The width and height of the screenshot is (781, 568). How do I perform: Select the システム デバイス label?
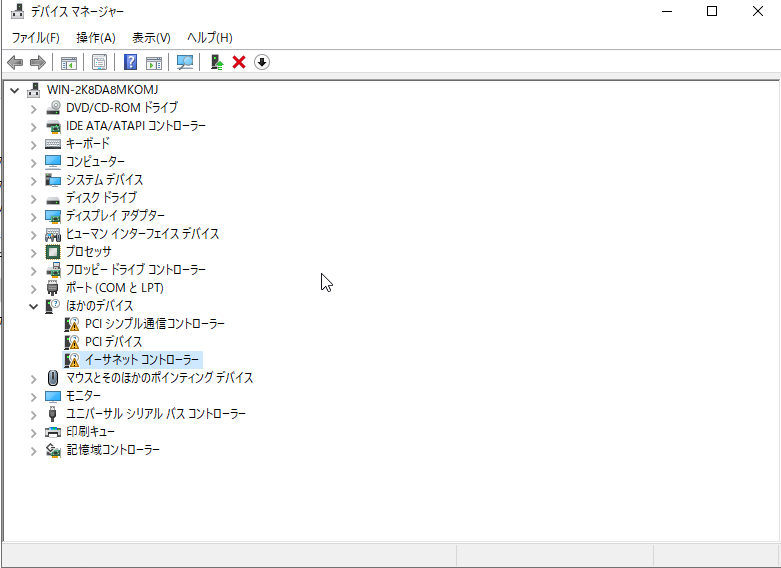click(x=105, y=179)
